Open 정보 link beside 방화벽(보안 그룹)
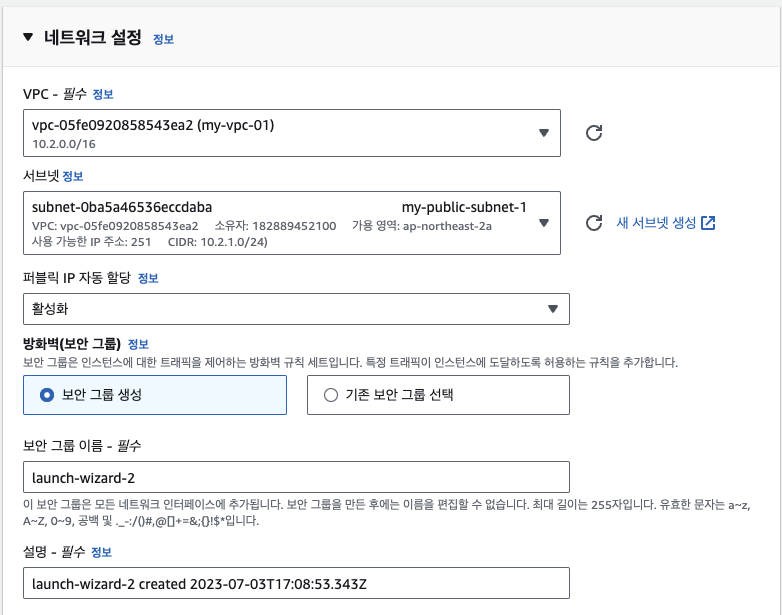 coord(138,344)
